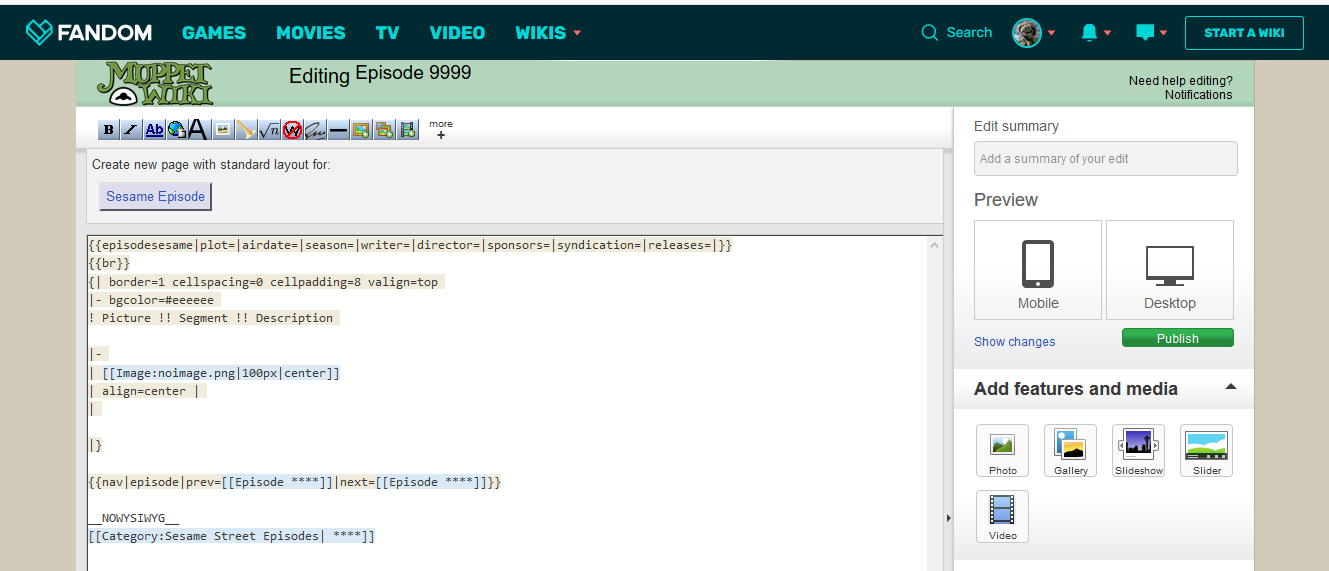
Task: Open the Notifications link
Action: [1198, 95]
